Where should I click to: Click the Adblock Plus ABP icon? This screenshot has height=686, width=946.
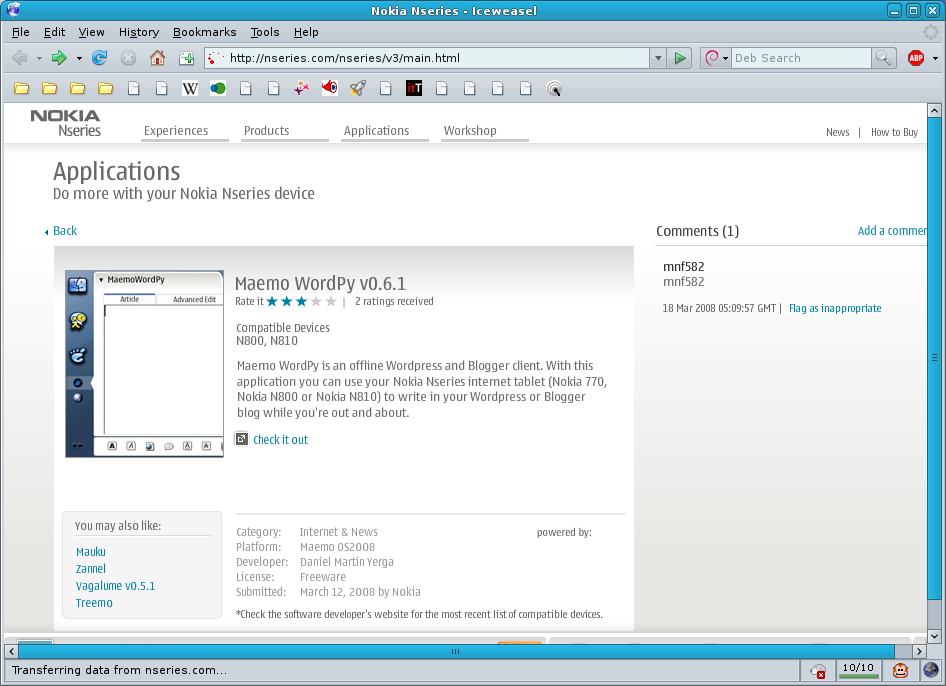[x=915, y=58]
